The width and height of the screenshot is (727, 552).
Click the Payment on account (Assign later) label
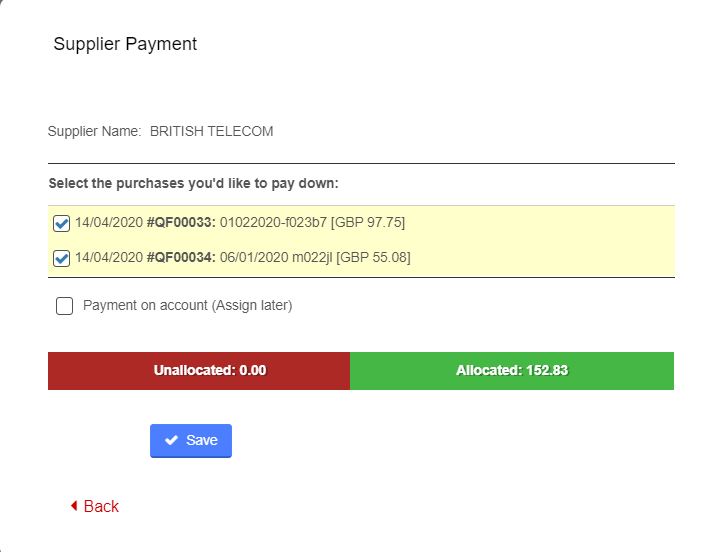(187, 306)
